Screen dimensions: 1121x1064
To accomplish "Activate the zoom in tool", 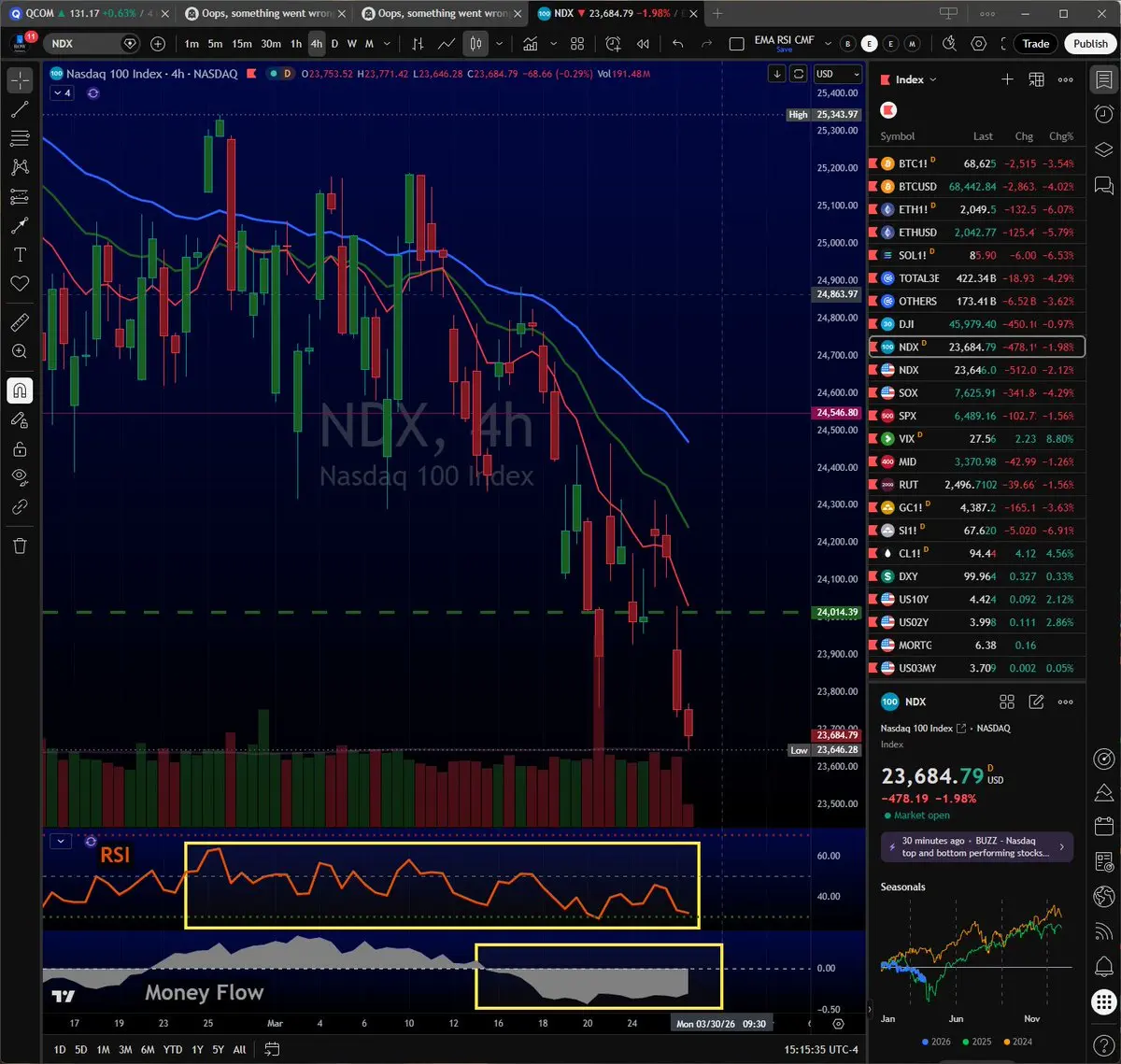I will [20, 351].
